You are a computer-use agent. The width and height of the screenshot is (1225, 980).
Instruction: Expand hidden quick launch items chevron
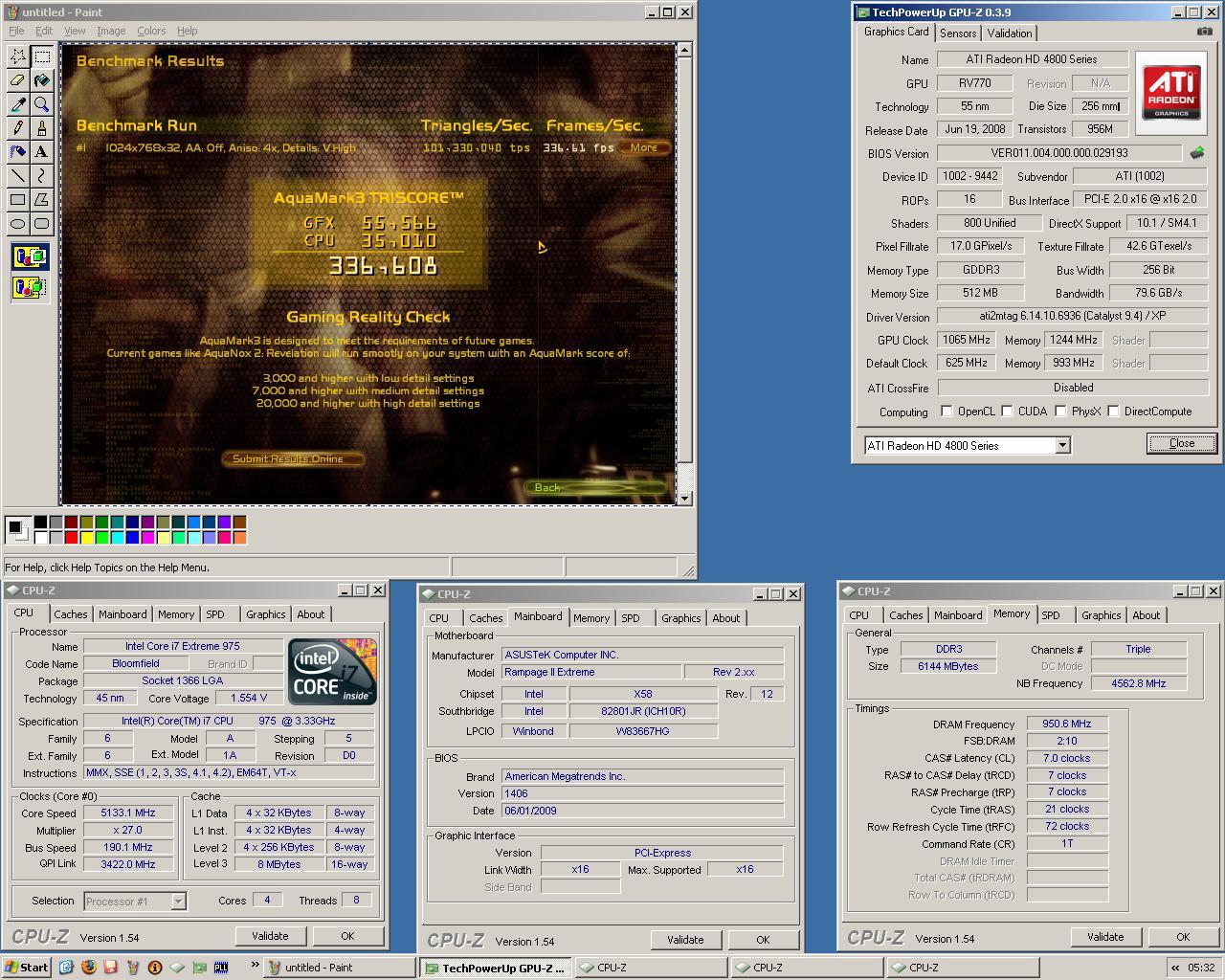coord(256,965)
